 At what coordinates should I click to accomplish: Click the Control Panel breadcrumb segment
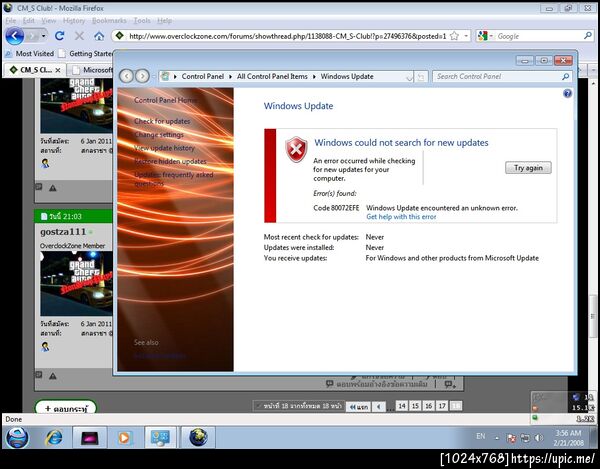pos(202,76)
